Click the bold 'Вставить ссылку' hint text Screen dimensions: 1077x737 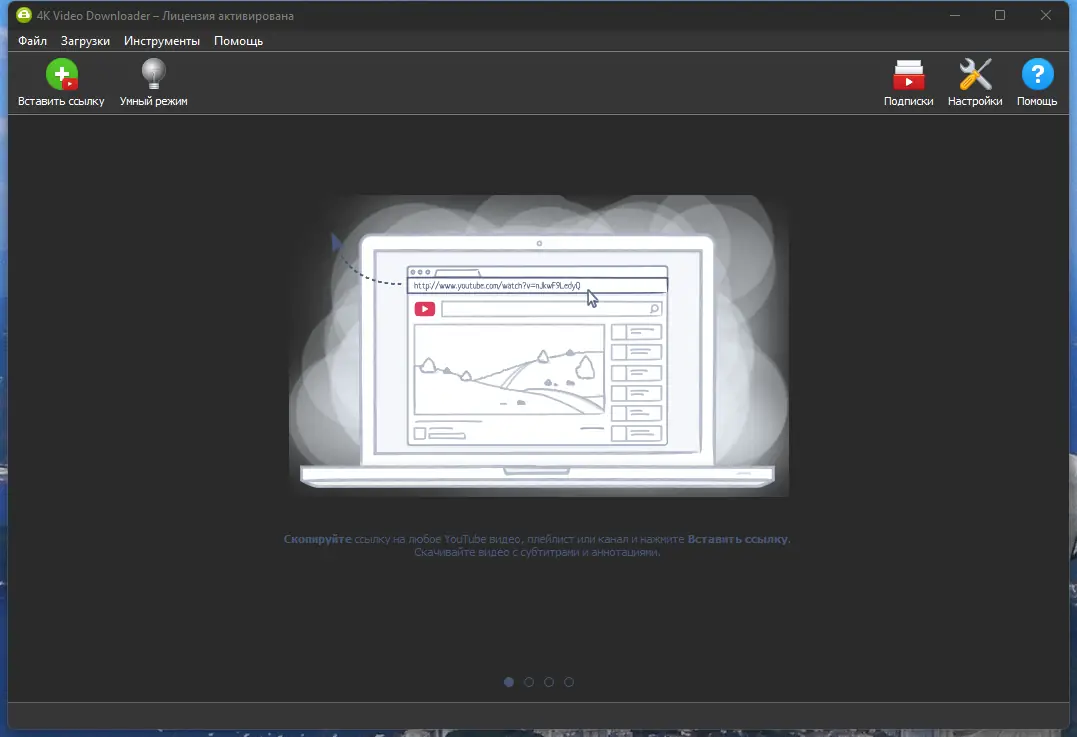click(x=738, y=539)
